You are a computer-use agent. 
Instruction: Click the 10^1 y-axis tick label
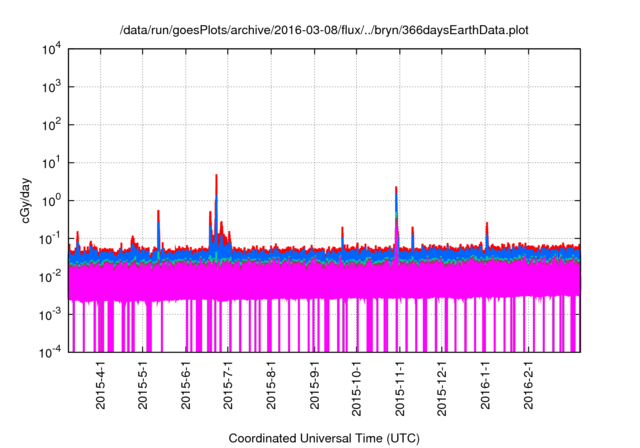[x=52, y=163]
